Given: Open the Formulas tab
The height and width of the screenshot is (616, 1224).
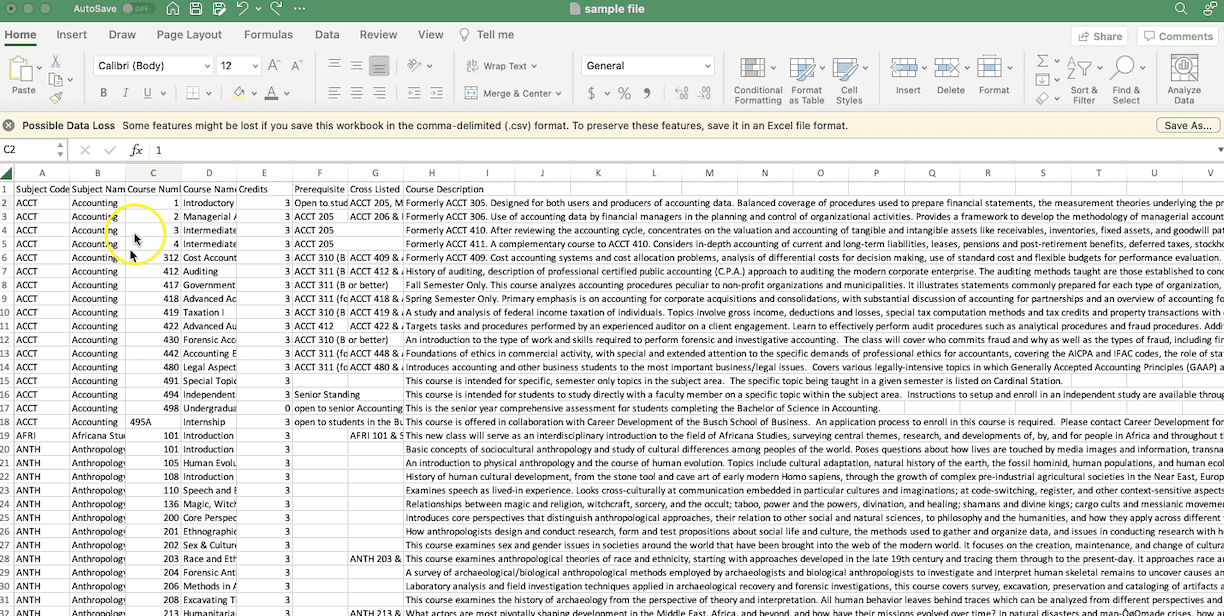Looking at the screenshot, I should [268, 34].
